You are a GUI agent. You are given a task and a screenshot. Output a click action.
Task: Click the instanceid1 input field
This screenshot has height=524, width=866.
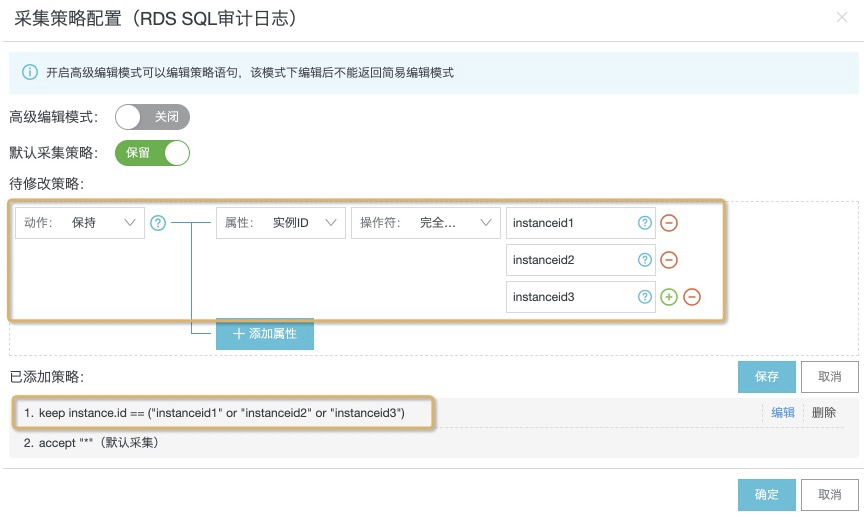(580, 223)
